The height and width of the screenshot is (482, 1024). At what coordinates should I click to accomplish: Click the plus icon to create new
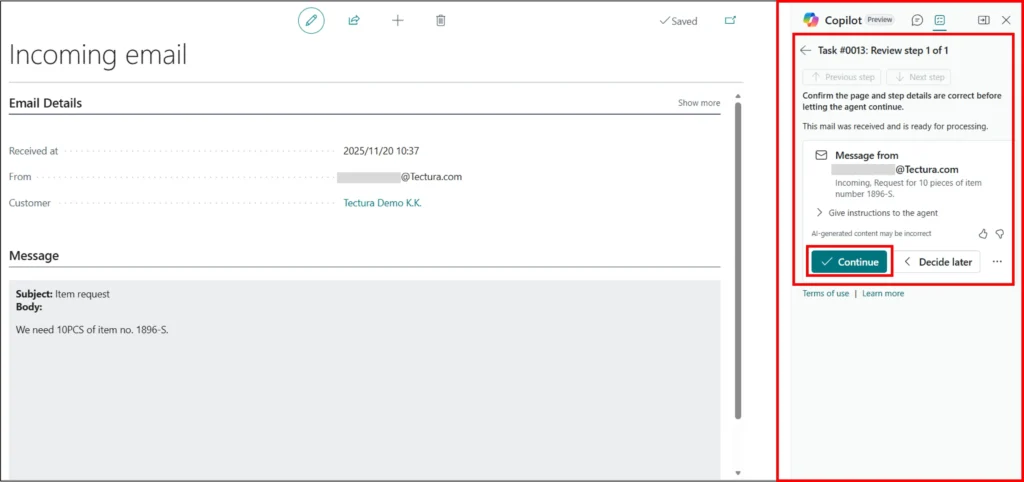pyautogui.click(x=397, y=20)
